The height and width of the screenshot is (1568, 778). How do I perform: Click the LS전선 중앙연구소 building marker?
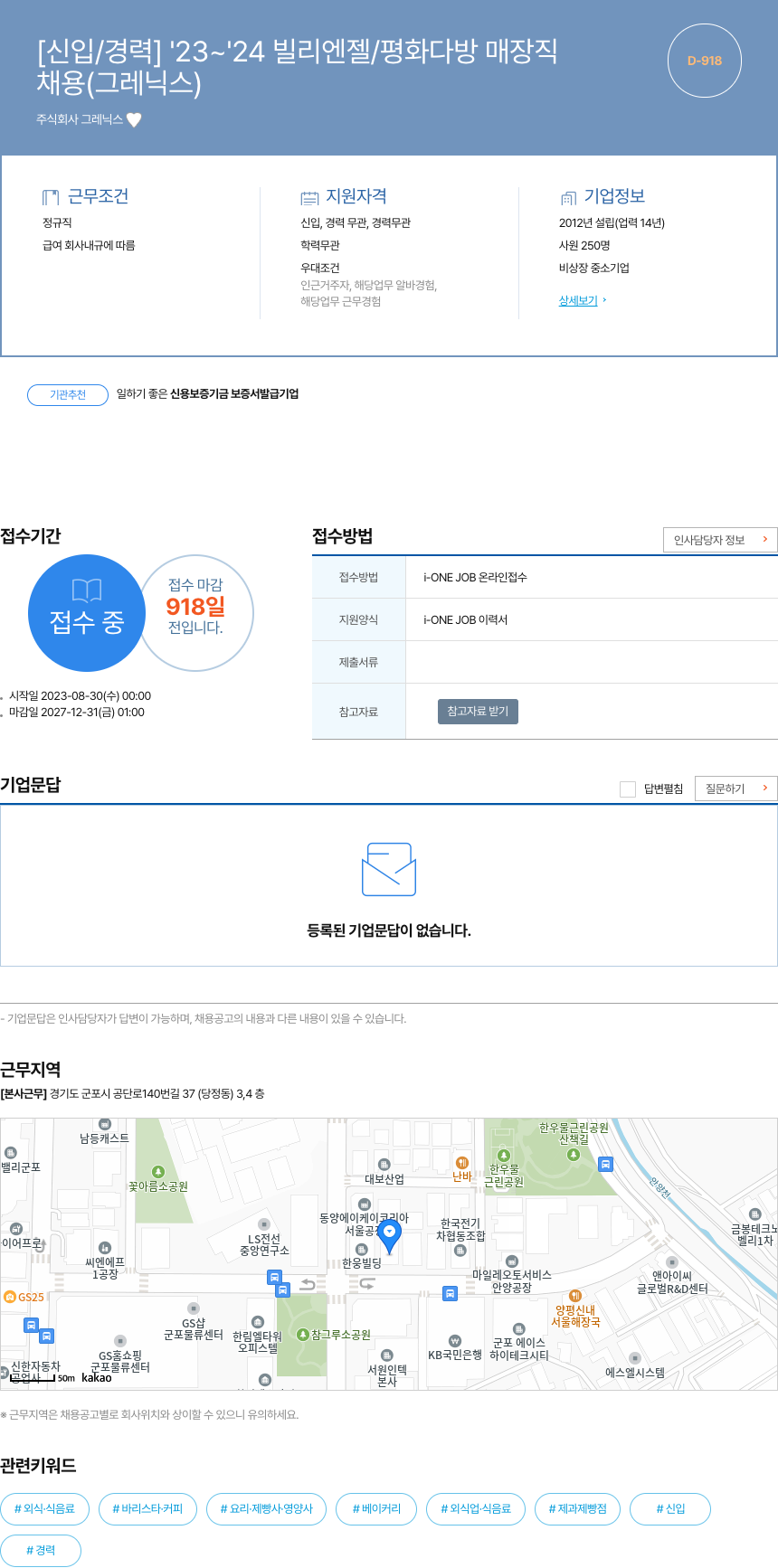[264, 1224]
